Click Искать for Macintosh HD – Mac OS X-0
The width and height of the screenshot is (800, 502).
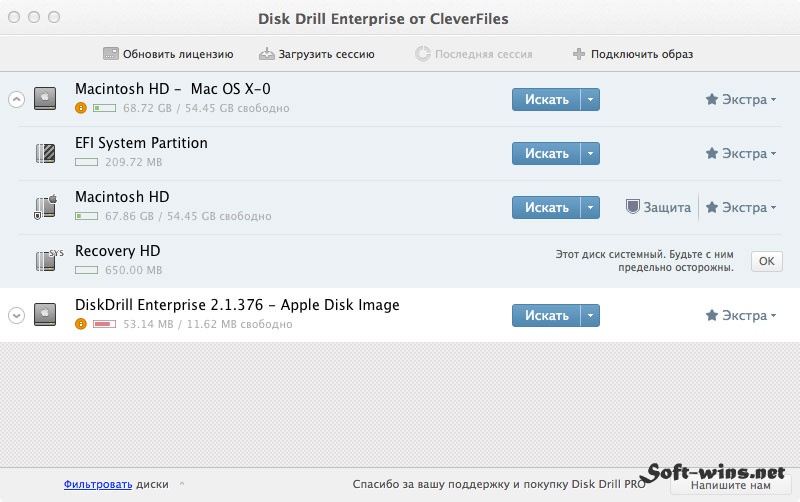point(546,99)
